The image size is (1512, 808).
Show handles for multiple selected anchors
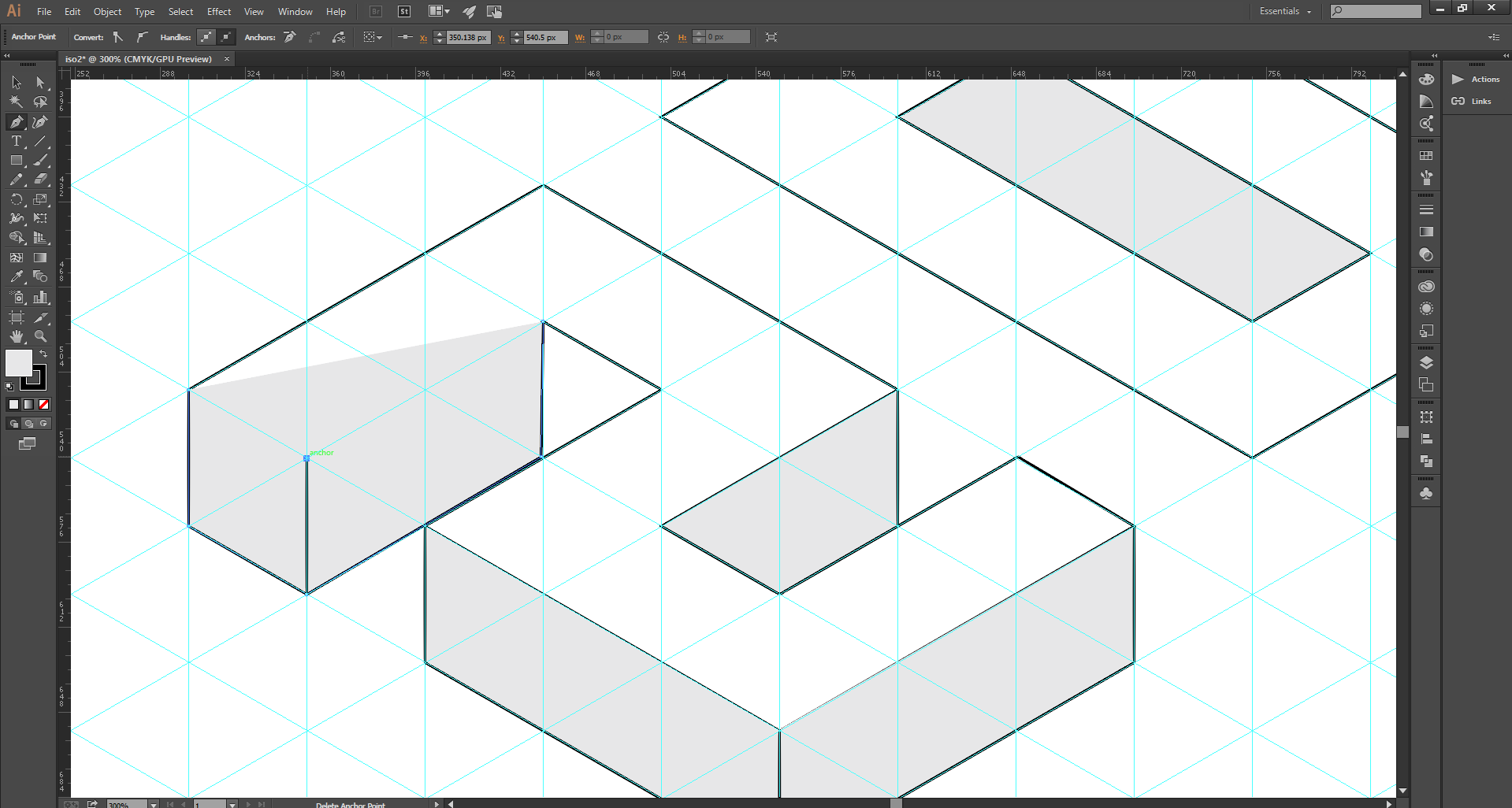[206, 37]
